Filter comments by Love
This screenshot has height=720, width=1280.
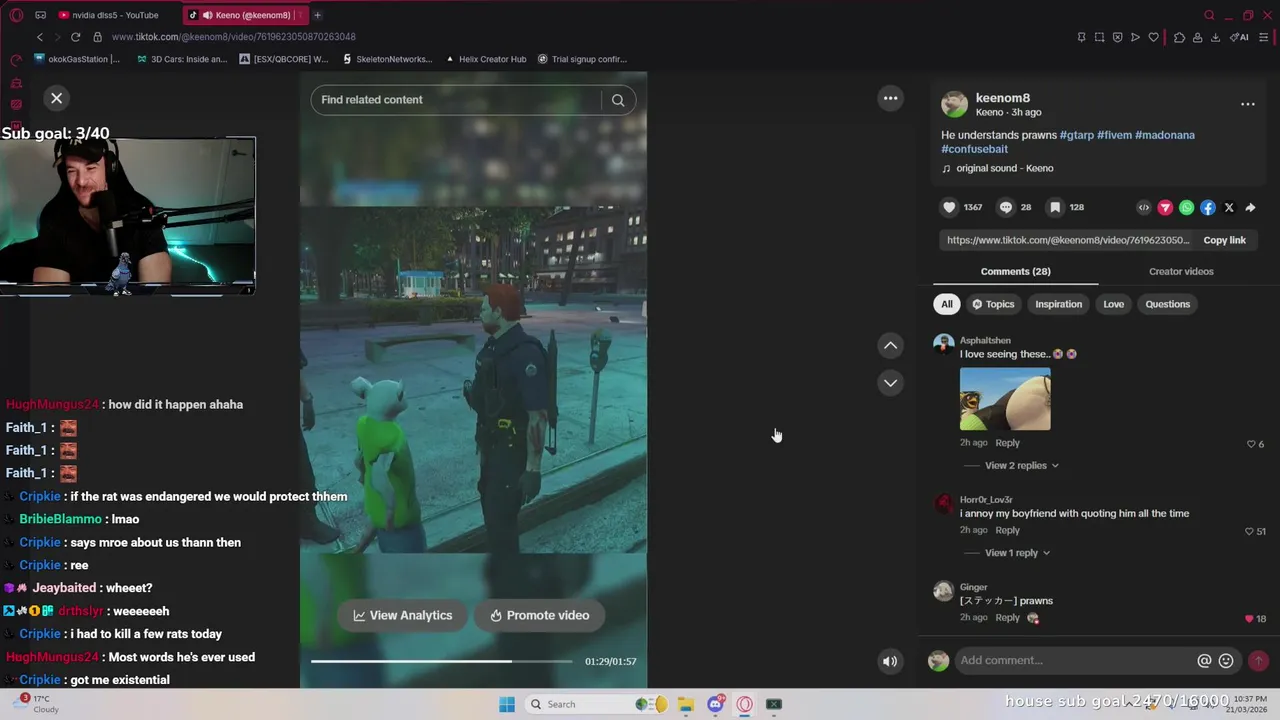point(1113,304)
